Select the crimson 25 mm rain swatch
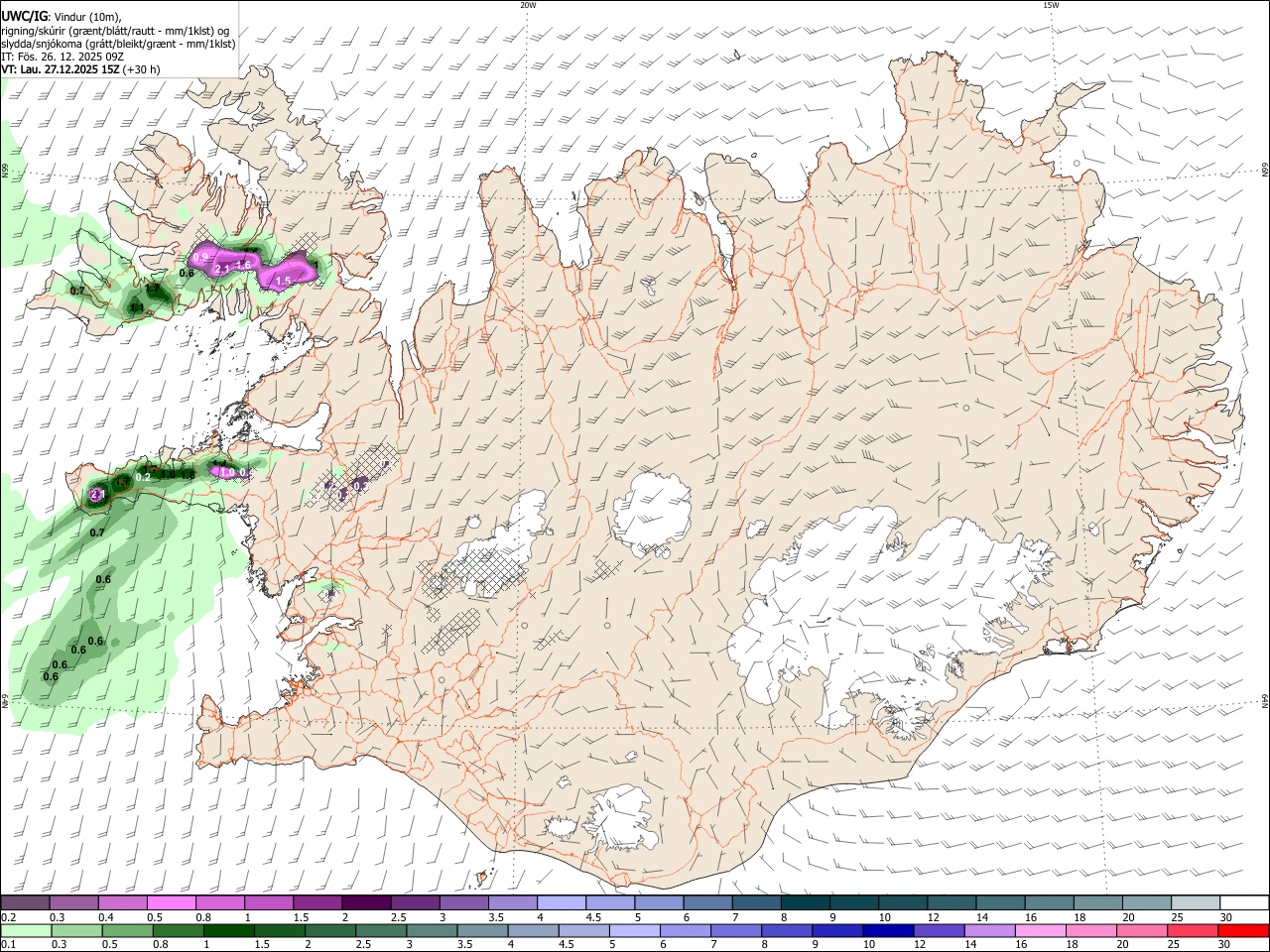The height and width of the screenshot is (952, 1270). click(1193, 930)
